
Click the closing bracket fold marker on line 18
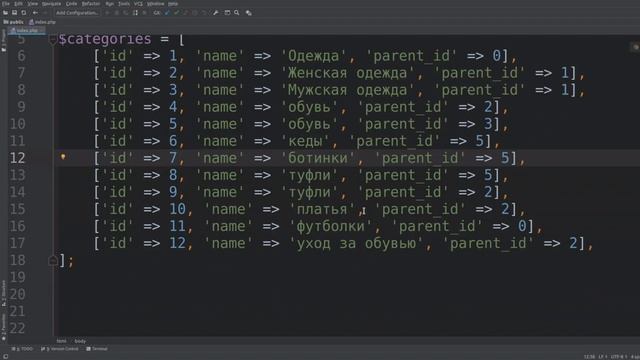click(53, 260)
